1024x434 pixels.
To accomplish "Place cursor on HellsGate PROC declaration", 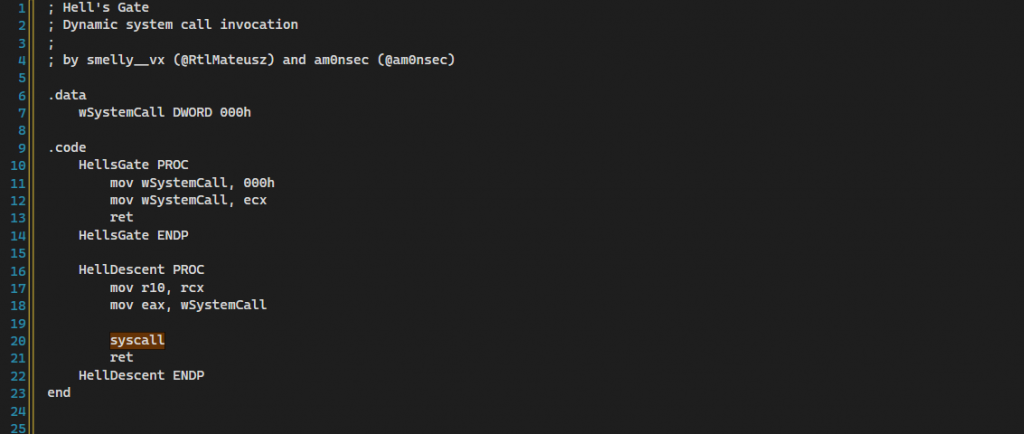I will (133, 164).
